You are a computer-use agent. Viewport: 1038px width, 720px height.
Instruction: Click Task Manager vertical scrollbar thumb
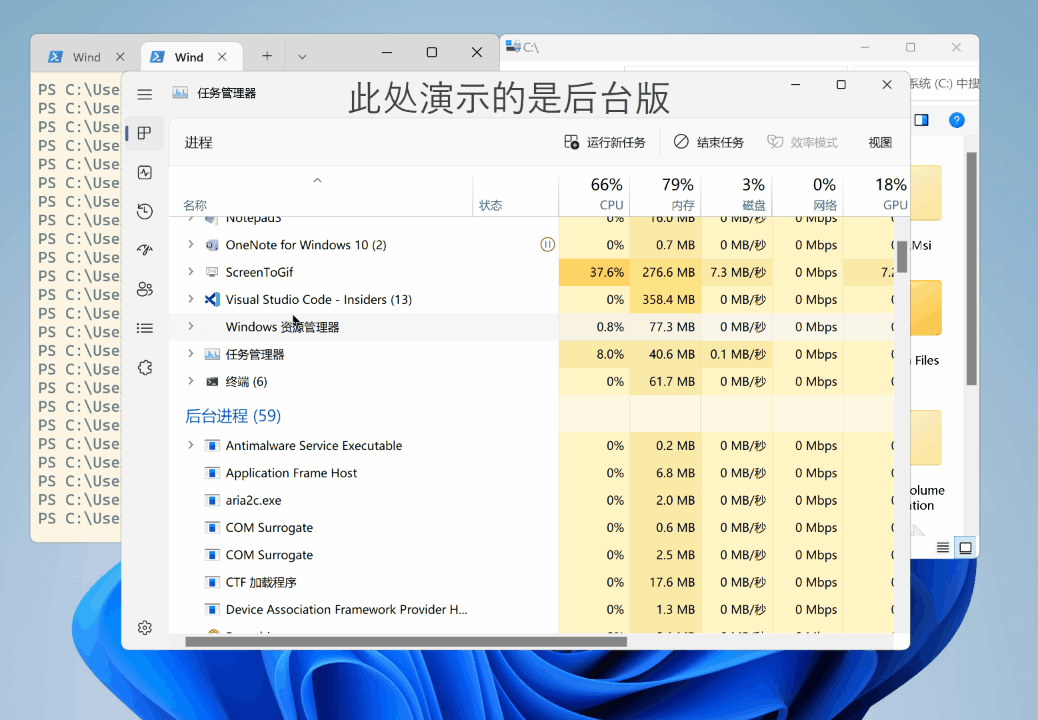[902, 257]
